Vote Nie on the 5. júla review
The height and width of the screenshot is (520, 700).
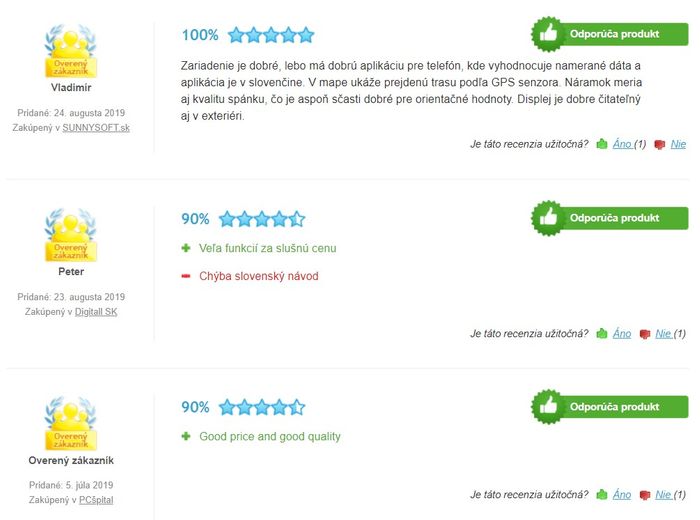pos(663,494)
